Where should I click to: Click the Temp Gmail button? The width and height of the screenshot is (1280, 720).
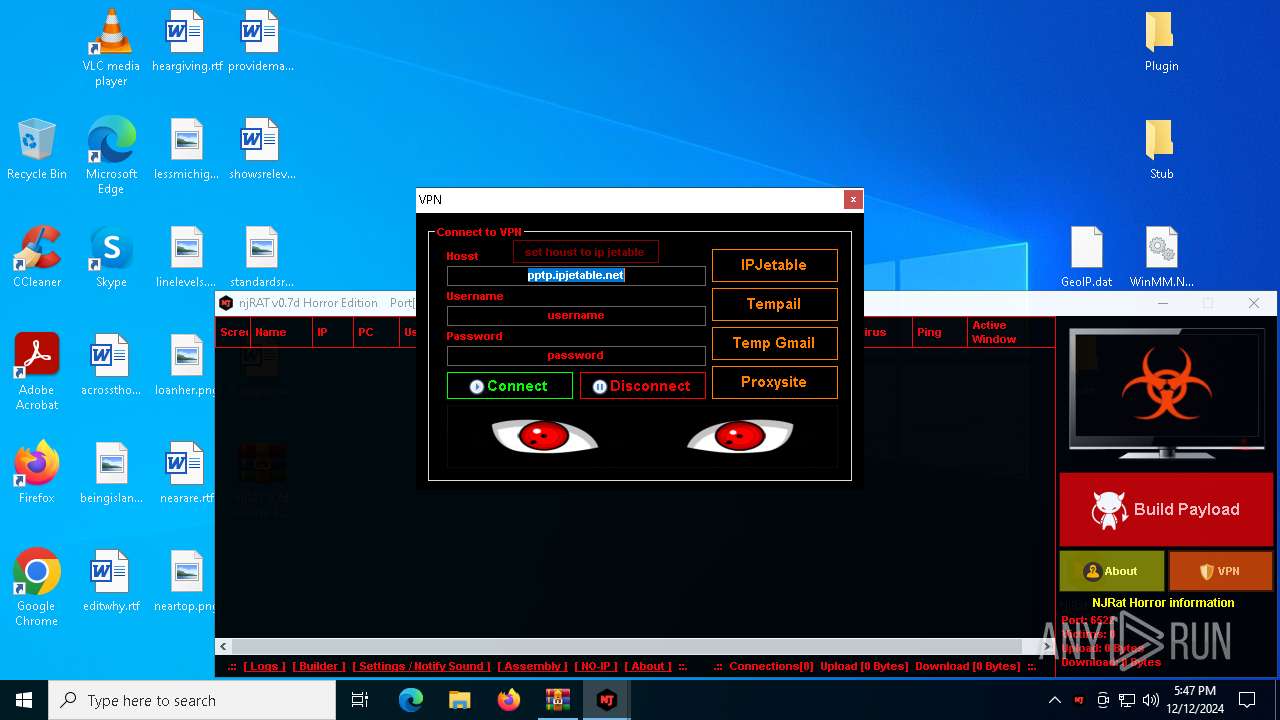tap(774, 343)
